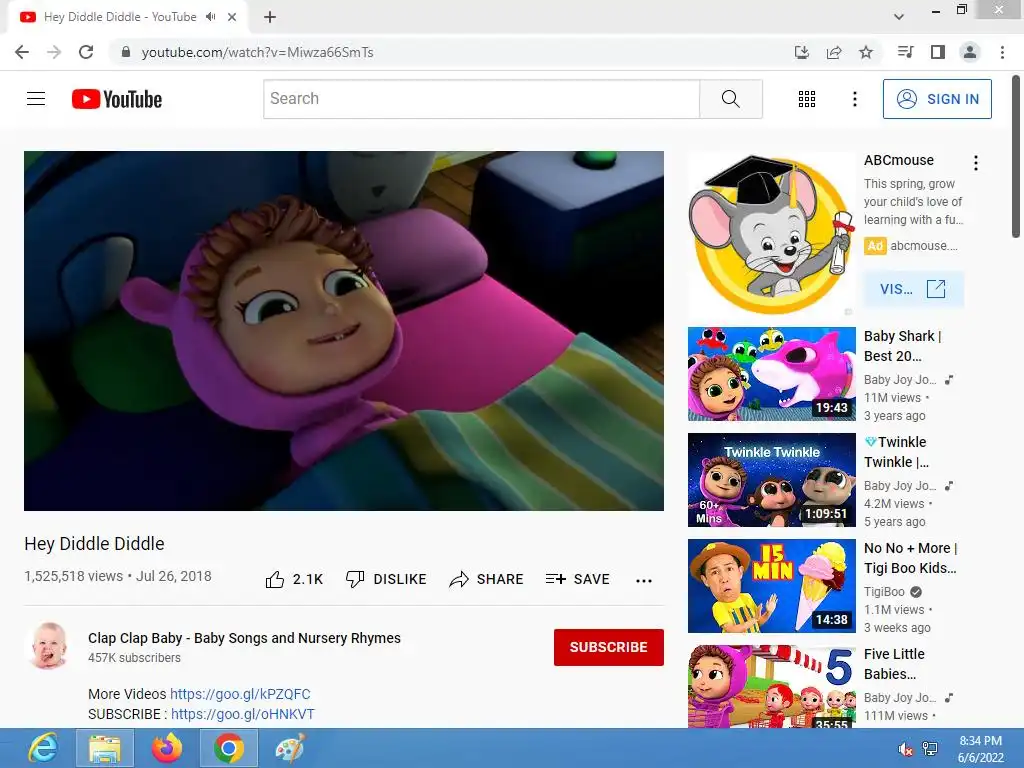Open Paint from the taskbar
The height and width of the screenshot is (768, 1024).
point(290,748)
